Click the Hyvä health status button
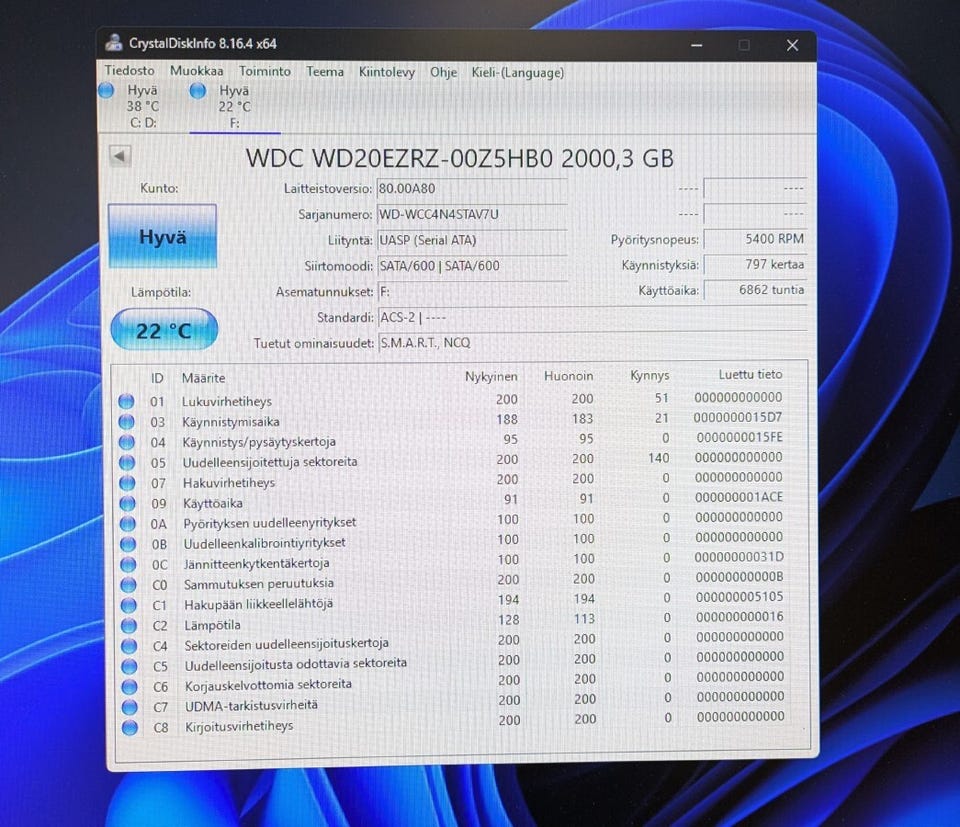This screenshot has height=827, width=960. click(163, 236)
